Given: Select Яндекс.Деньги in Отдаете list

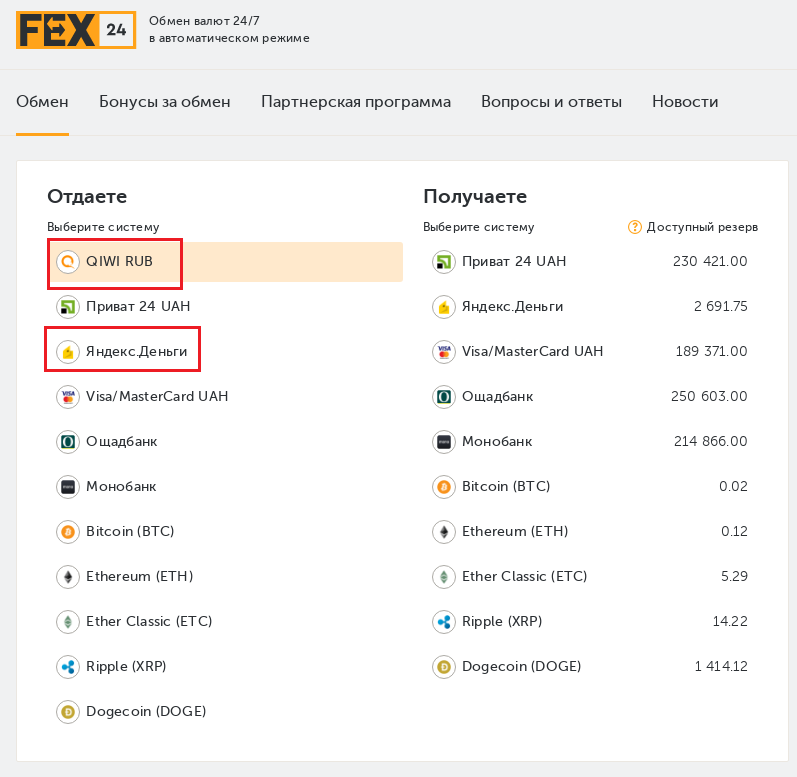Looking at the screenshot, I should click(x=136, y=352).
